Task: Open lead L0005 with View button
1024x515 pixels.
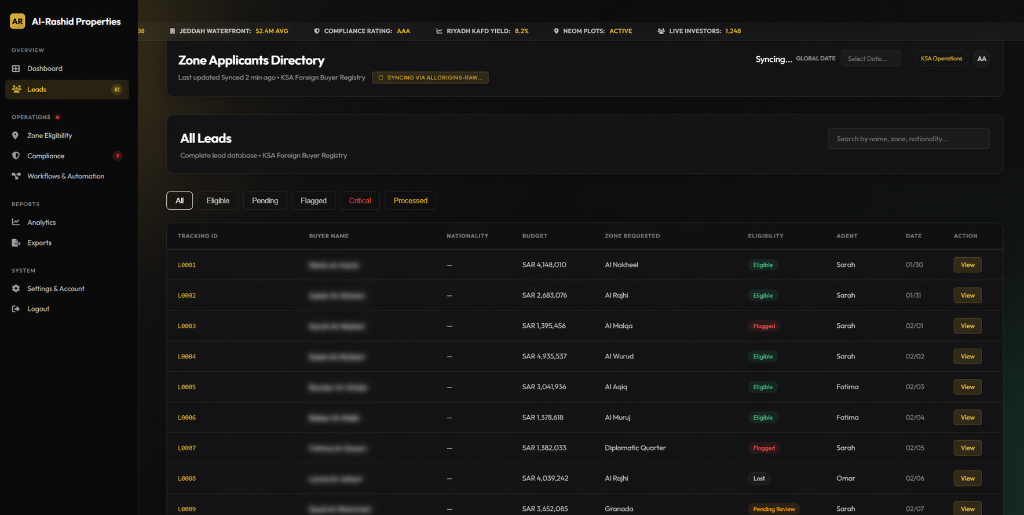Action: (967, 387)
